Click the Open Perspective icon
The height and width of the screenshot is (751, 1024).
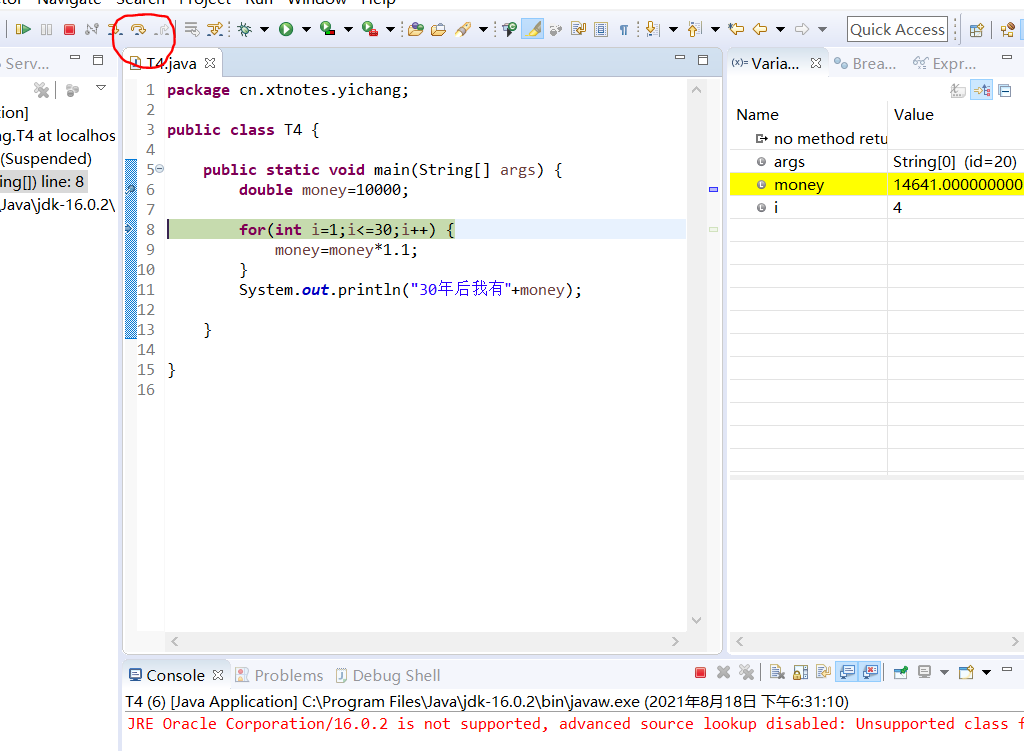pos(976,30)
